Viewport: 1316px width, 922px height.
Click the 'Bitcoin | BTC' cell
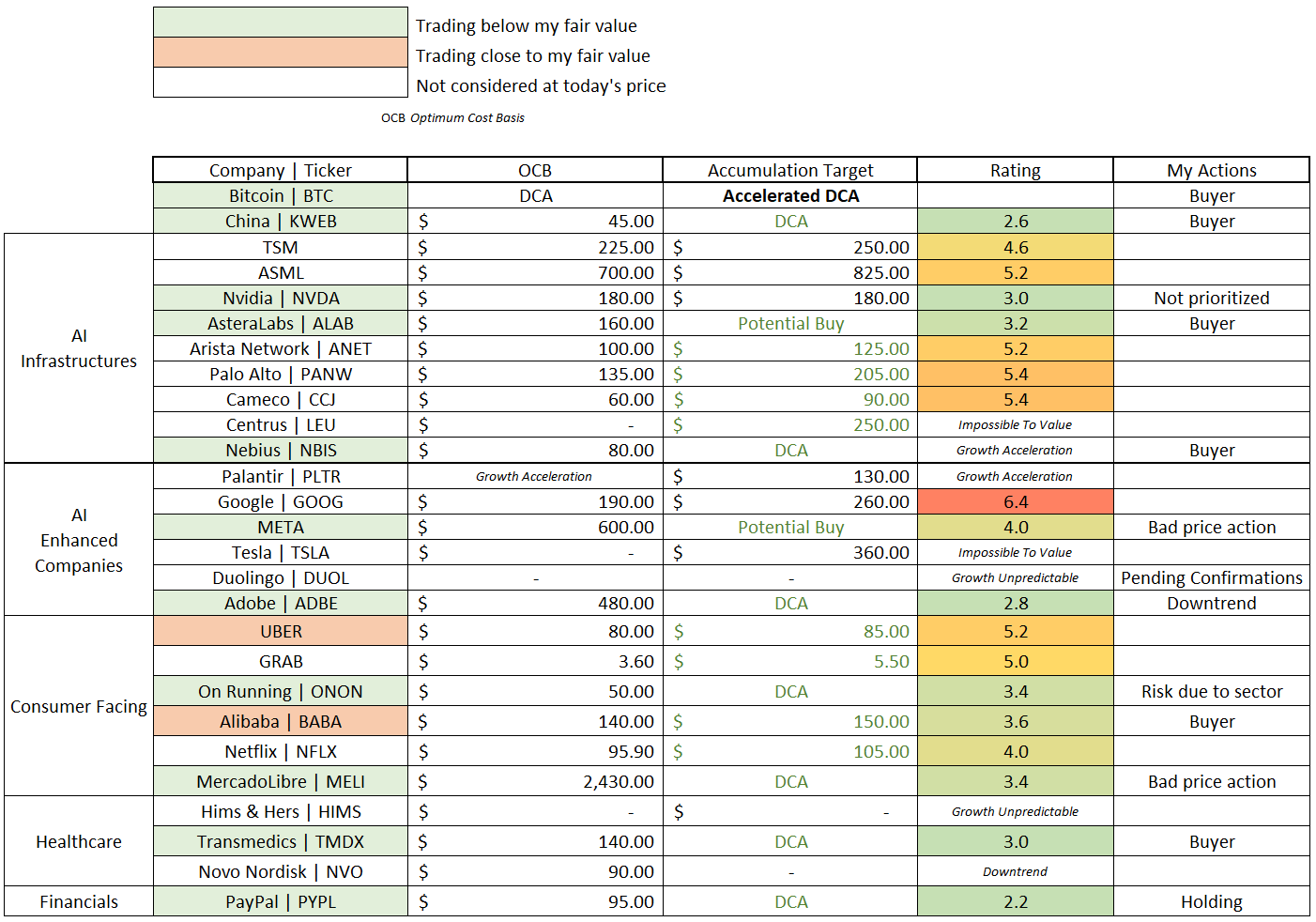click(281, 195)
